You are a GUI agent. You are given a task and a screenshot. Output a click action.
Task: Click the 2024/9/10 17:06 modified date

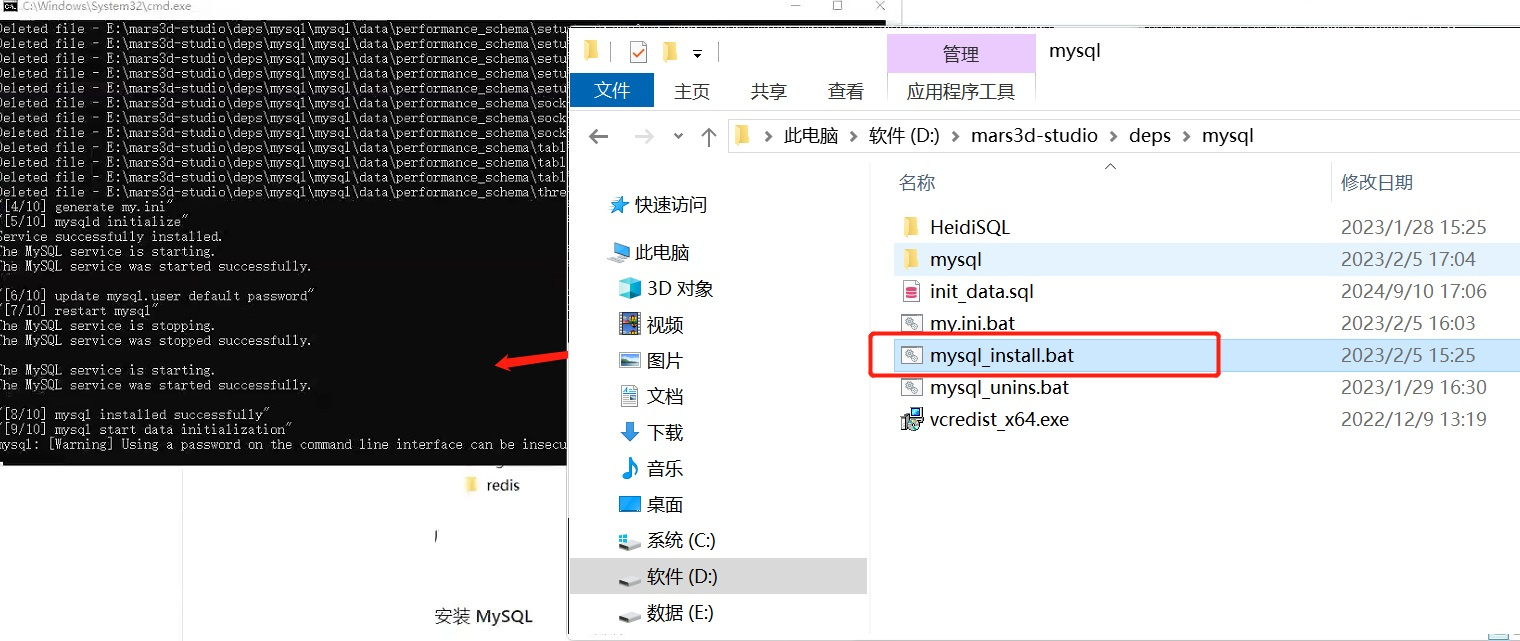1414,291
